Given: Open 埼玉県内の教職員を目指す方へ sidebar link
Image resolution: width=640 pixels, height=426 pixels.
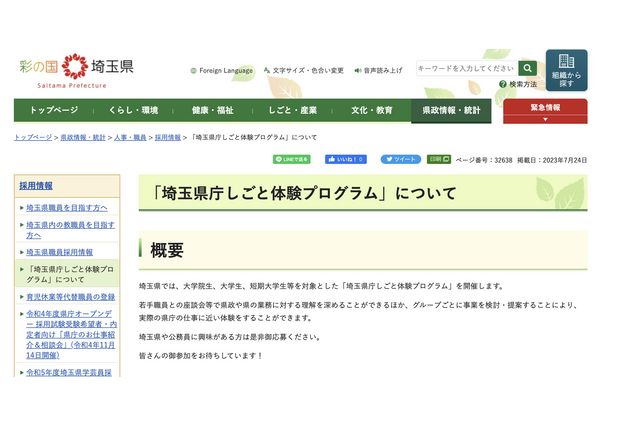Looking at the screenshot, I should [x=71, y=230].
